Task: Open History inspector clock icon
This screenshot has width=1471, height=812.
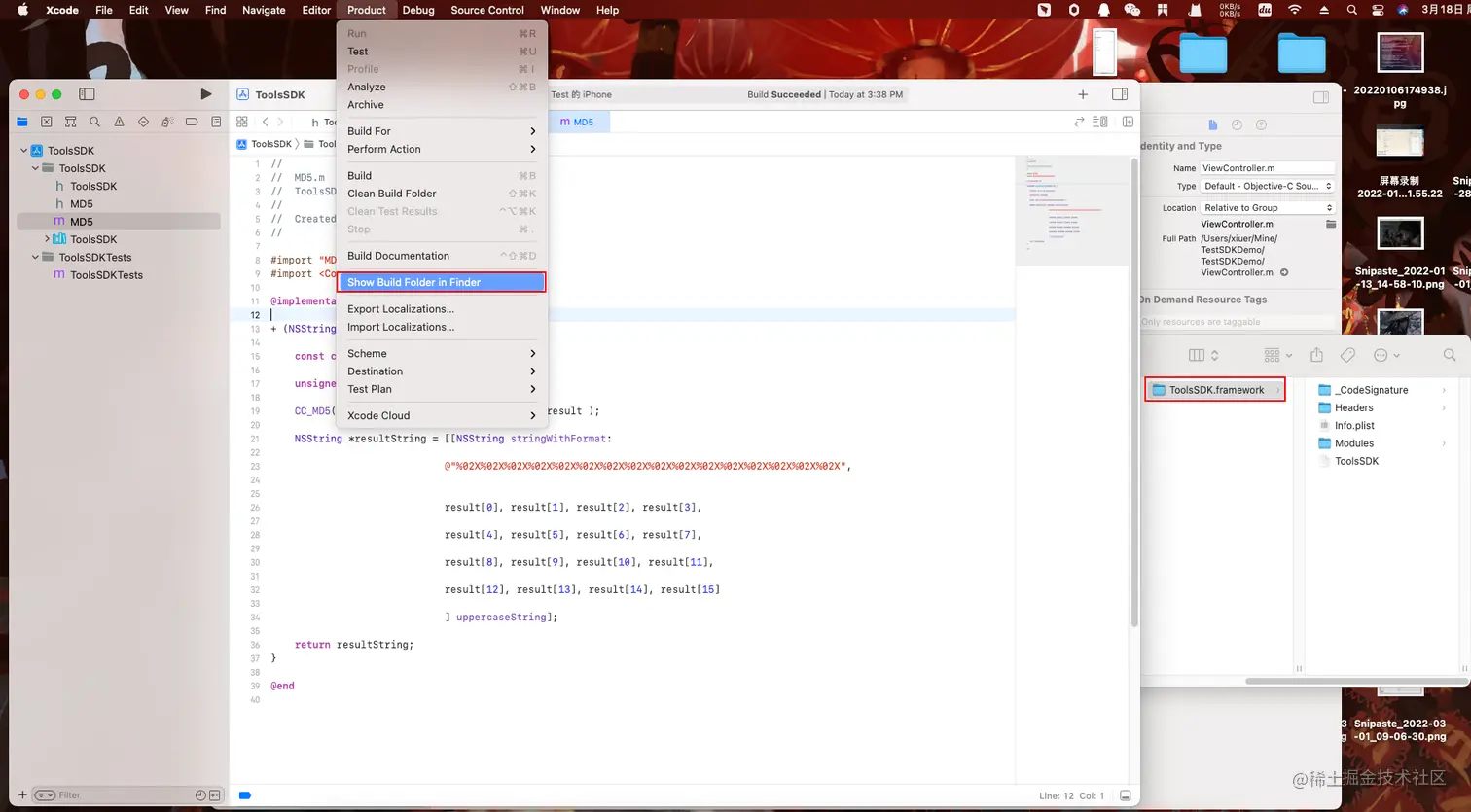Action: [x=1237, y=124]
